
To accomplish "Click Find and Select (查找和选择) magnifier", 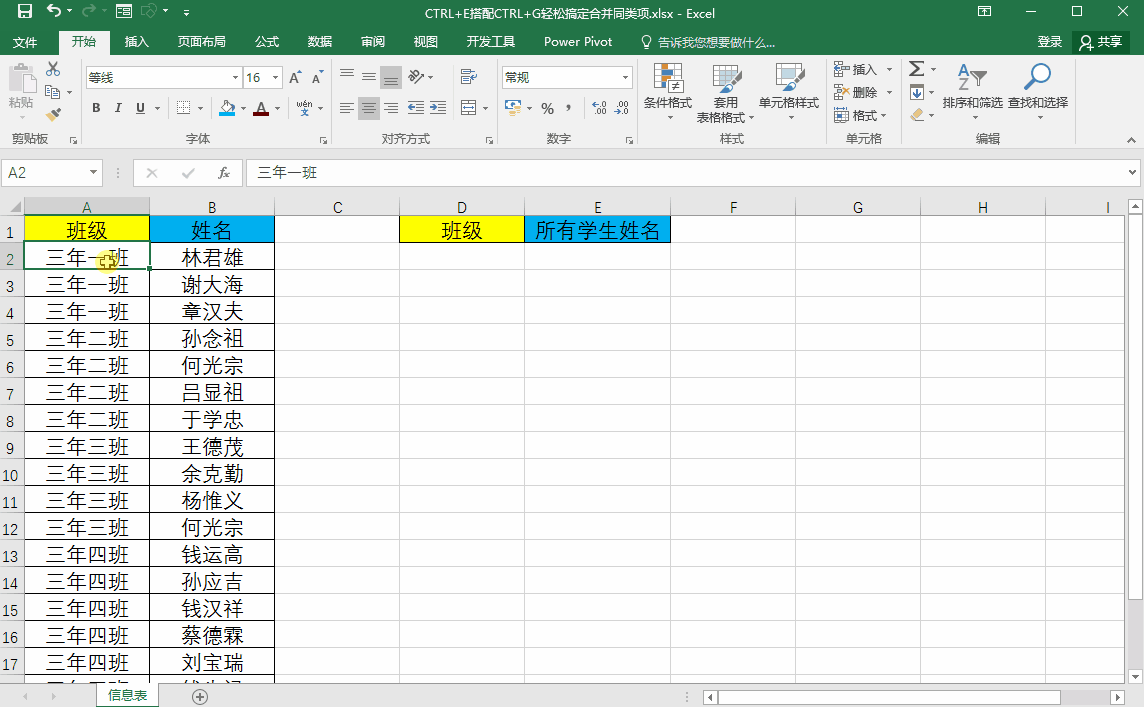I will click(x=1037, y=88).
